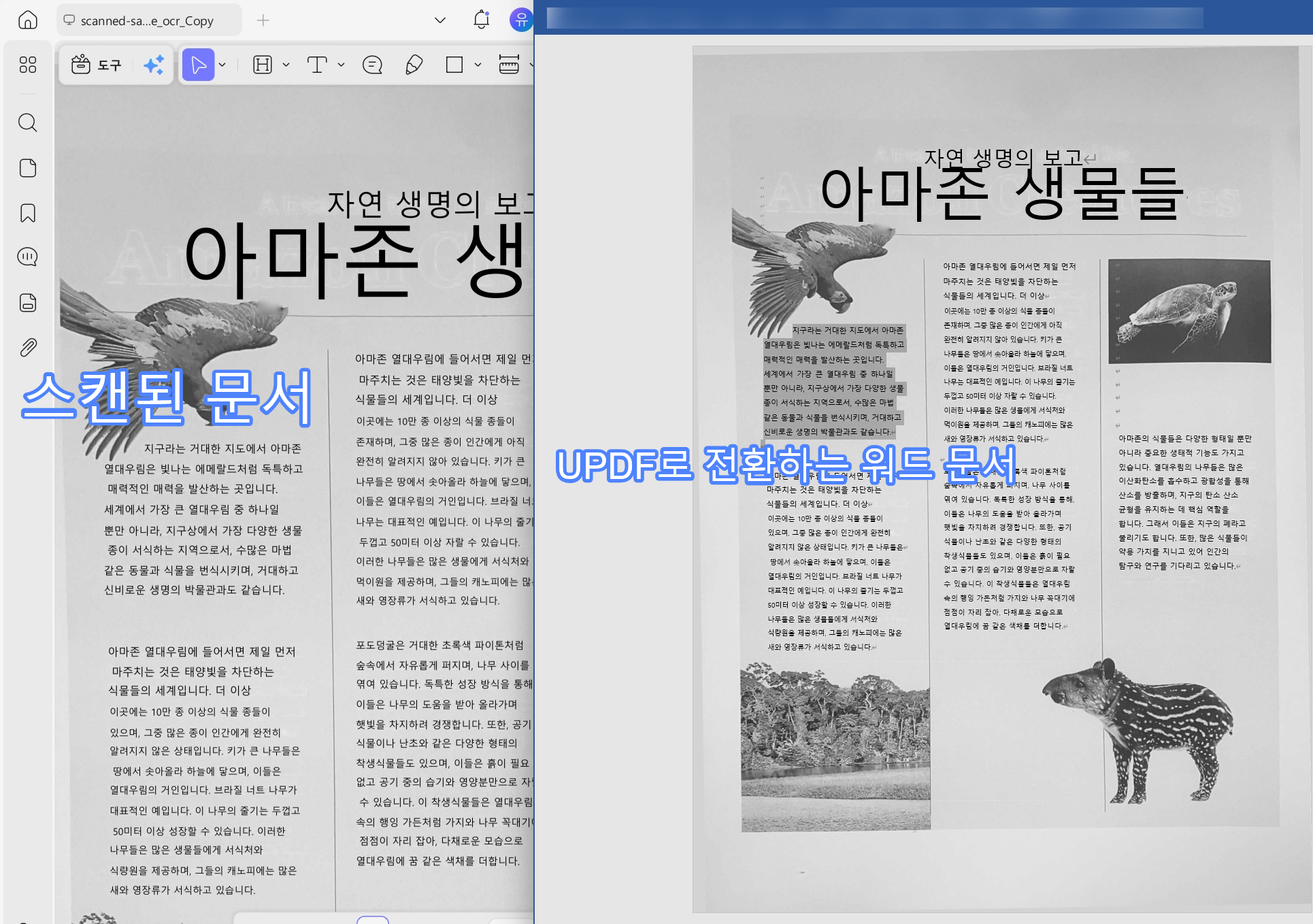The height and width of the screenshot is (924, 1313).
Task: Open the page panel in sidebar
Action: (x=28, y=168)
